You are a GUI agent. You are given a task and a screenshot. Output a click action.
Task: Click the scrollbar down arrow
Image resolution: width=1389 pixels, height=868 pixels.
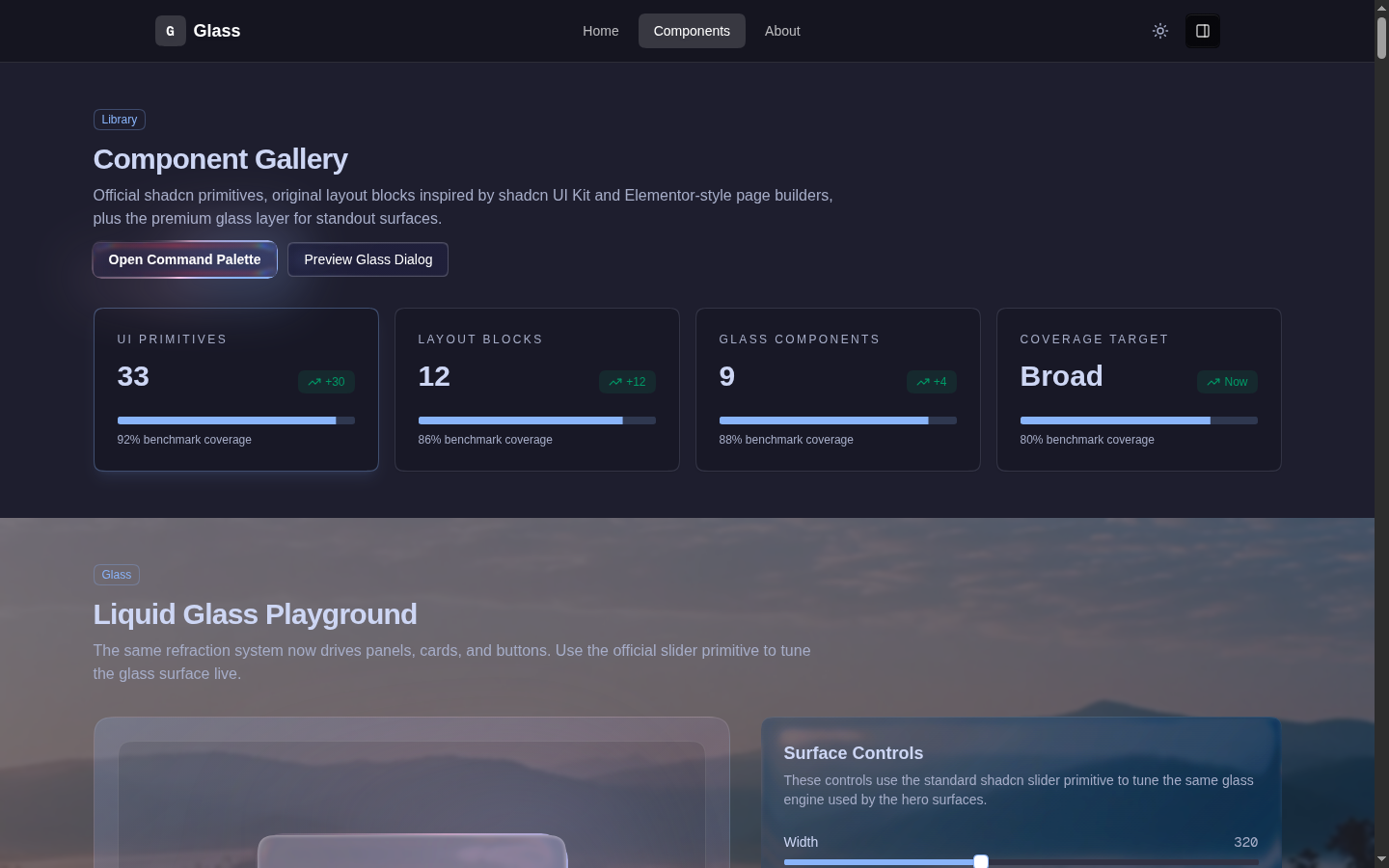coord(1381,859)
